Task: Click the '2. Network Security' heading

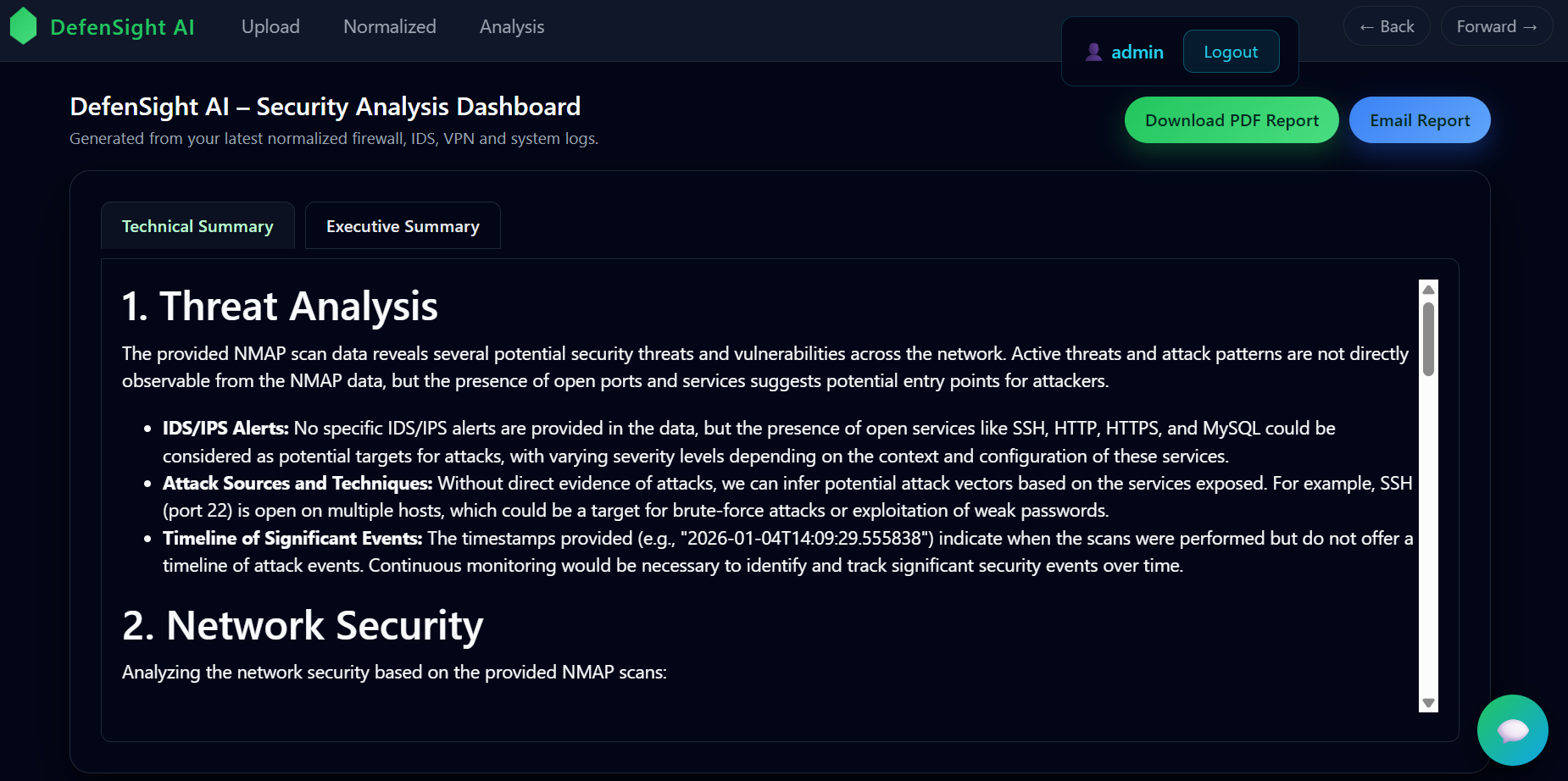Action: (x=303, y=625)
